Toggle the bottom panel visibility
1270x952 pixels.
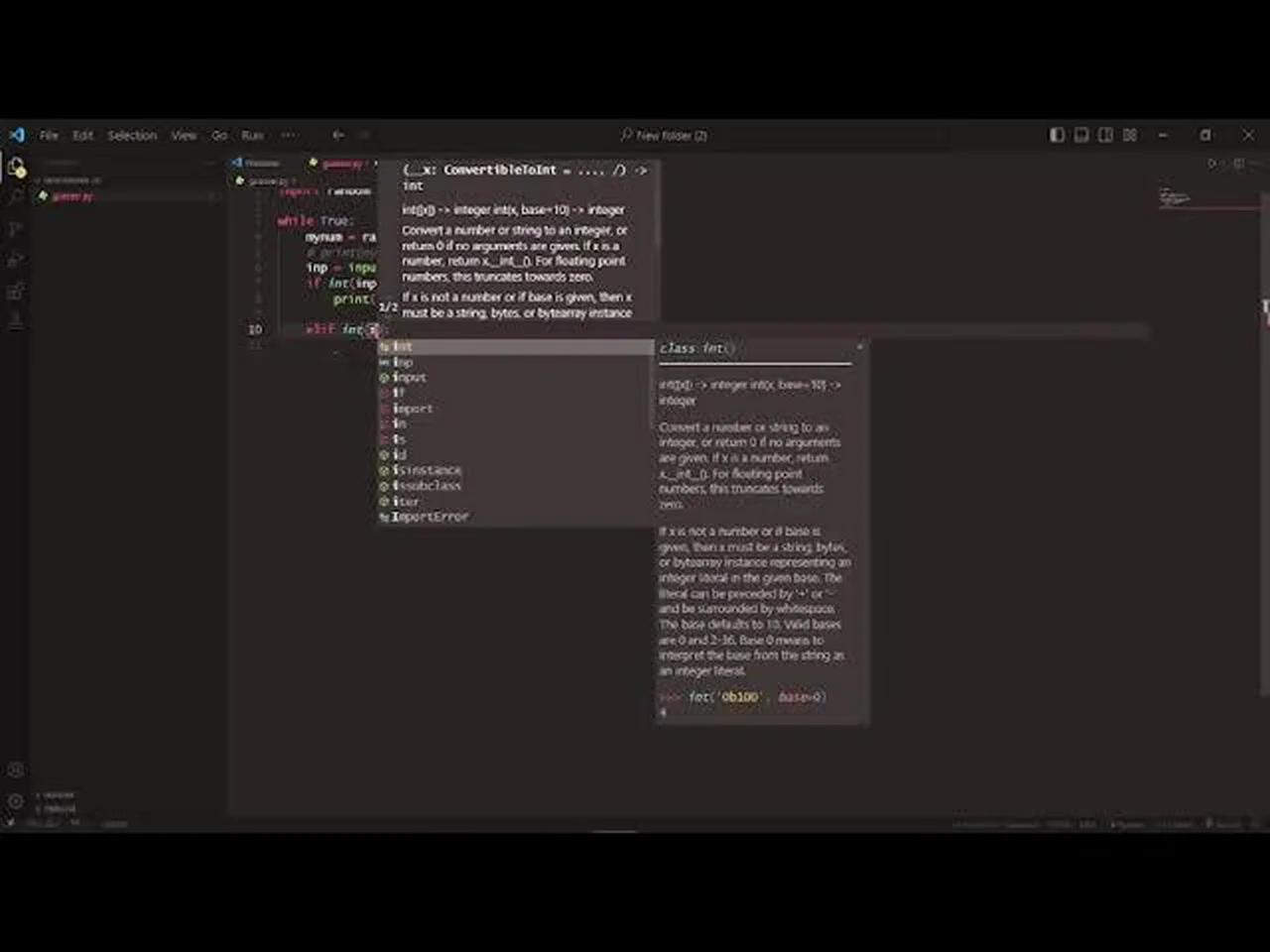[1081, 135]
